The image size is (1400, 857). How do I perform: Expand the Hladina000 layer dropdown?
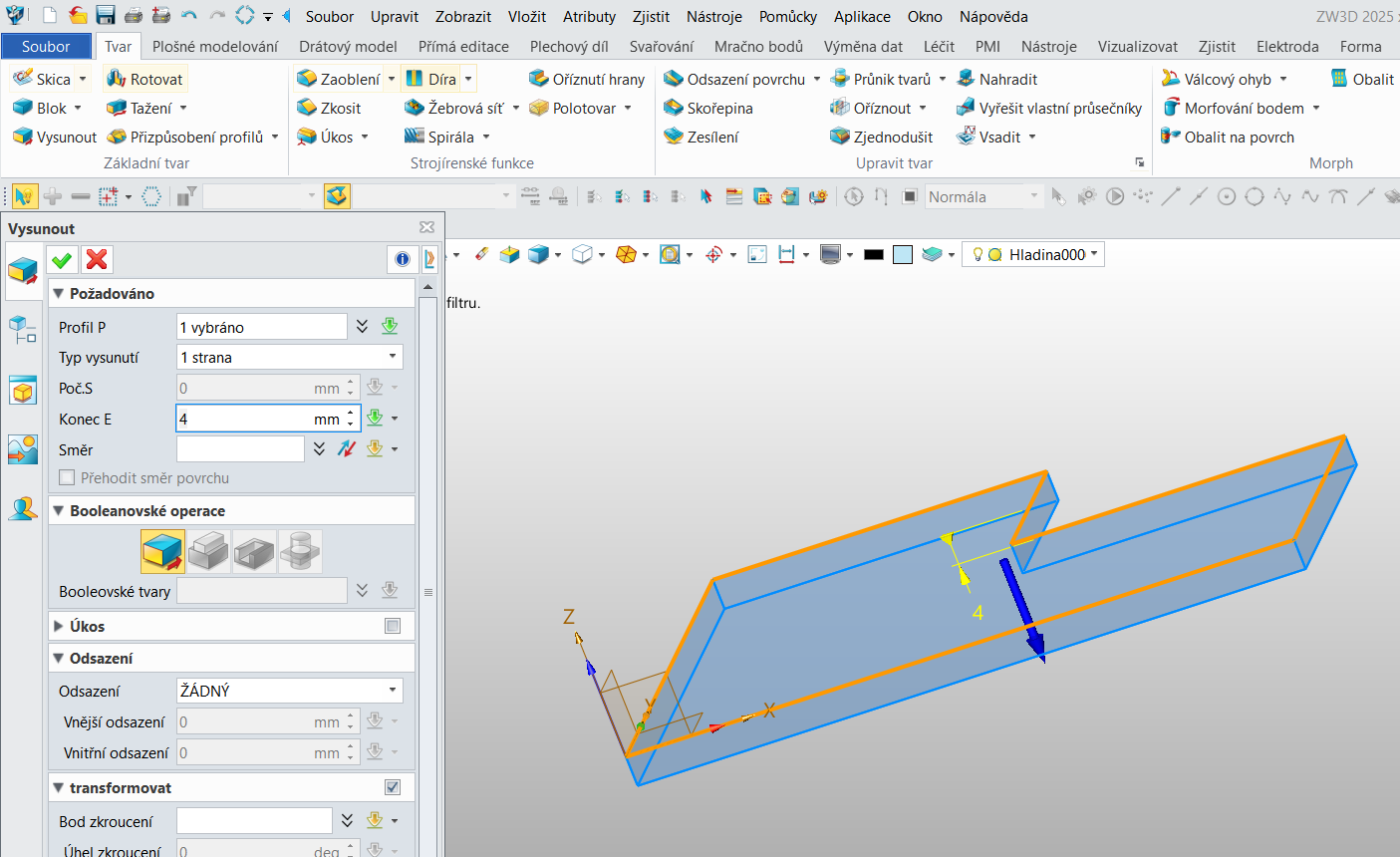(x=1094, y=254)
